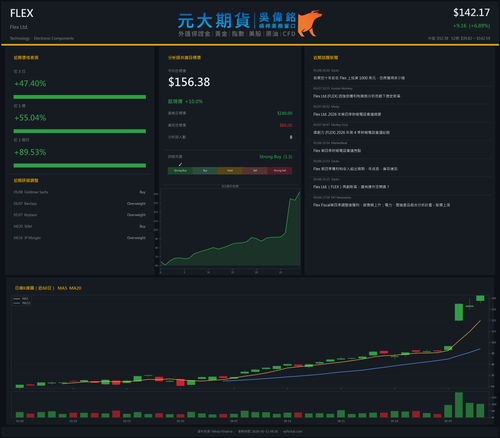
Task: Open the 04/16 JP Morgan rating row
Action: (80, 238)
